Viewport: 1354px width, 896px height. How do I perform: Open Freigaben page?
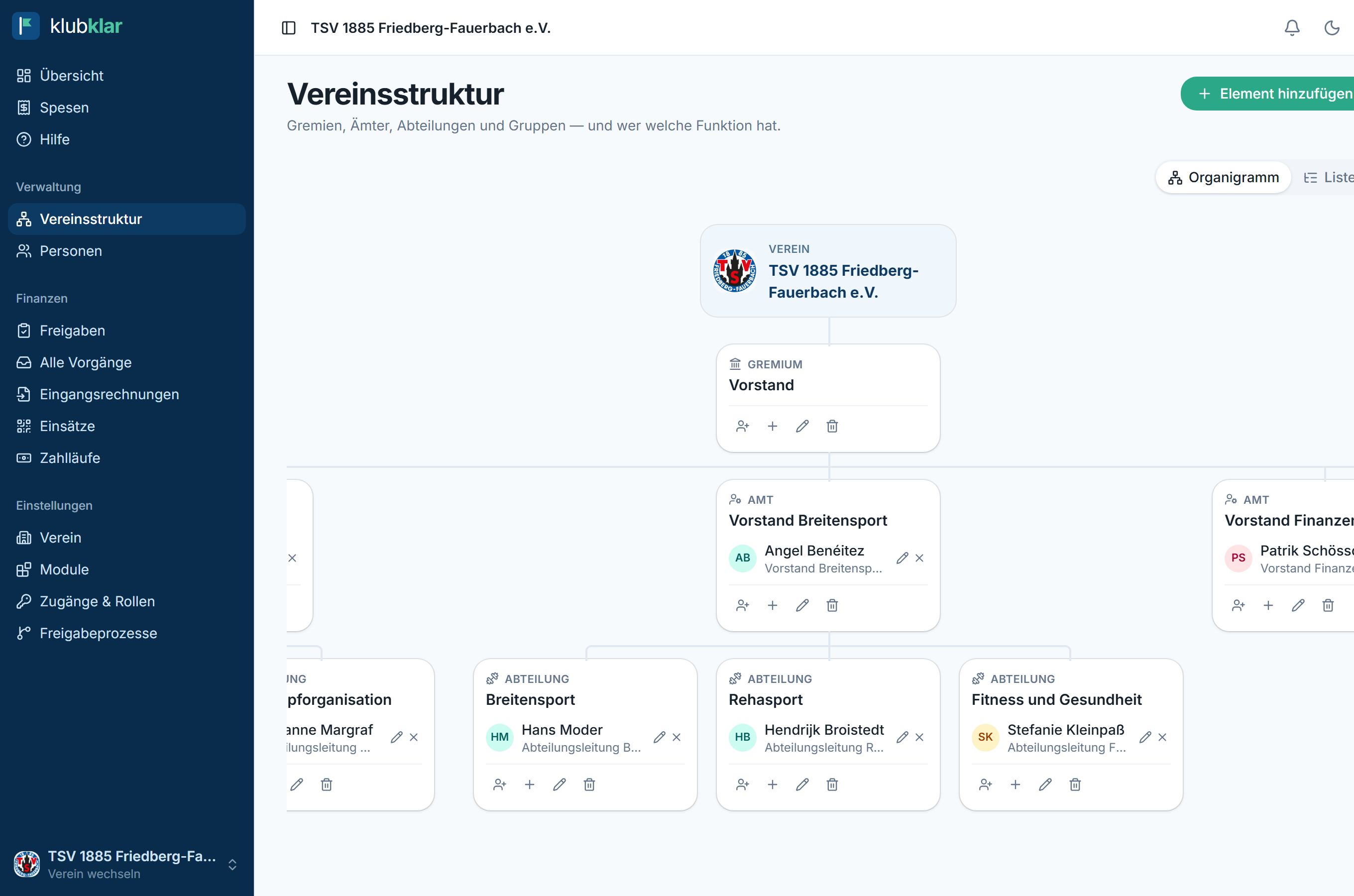click(127, 331)
